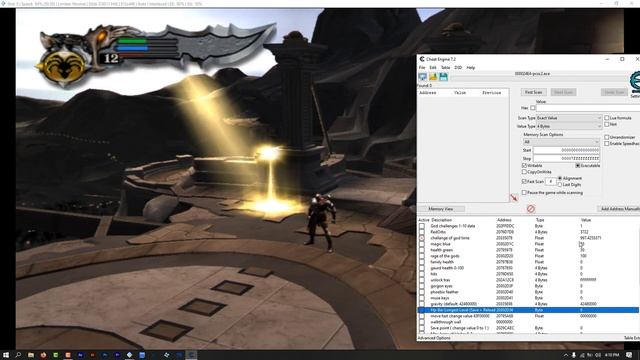Select the challenge of god time row

529,238
